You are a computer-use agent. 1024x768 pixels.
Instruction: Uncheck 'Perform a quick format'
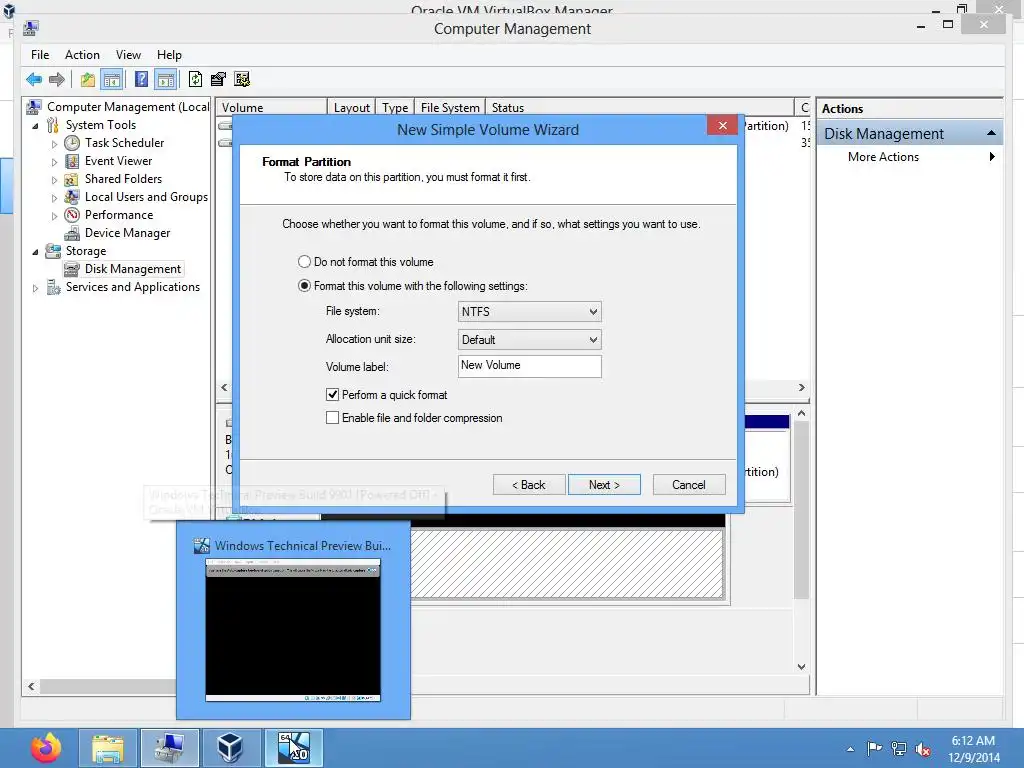click(x=332, y=394)
